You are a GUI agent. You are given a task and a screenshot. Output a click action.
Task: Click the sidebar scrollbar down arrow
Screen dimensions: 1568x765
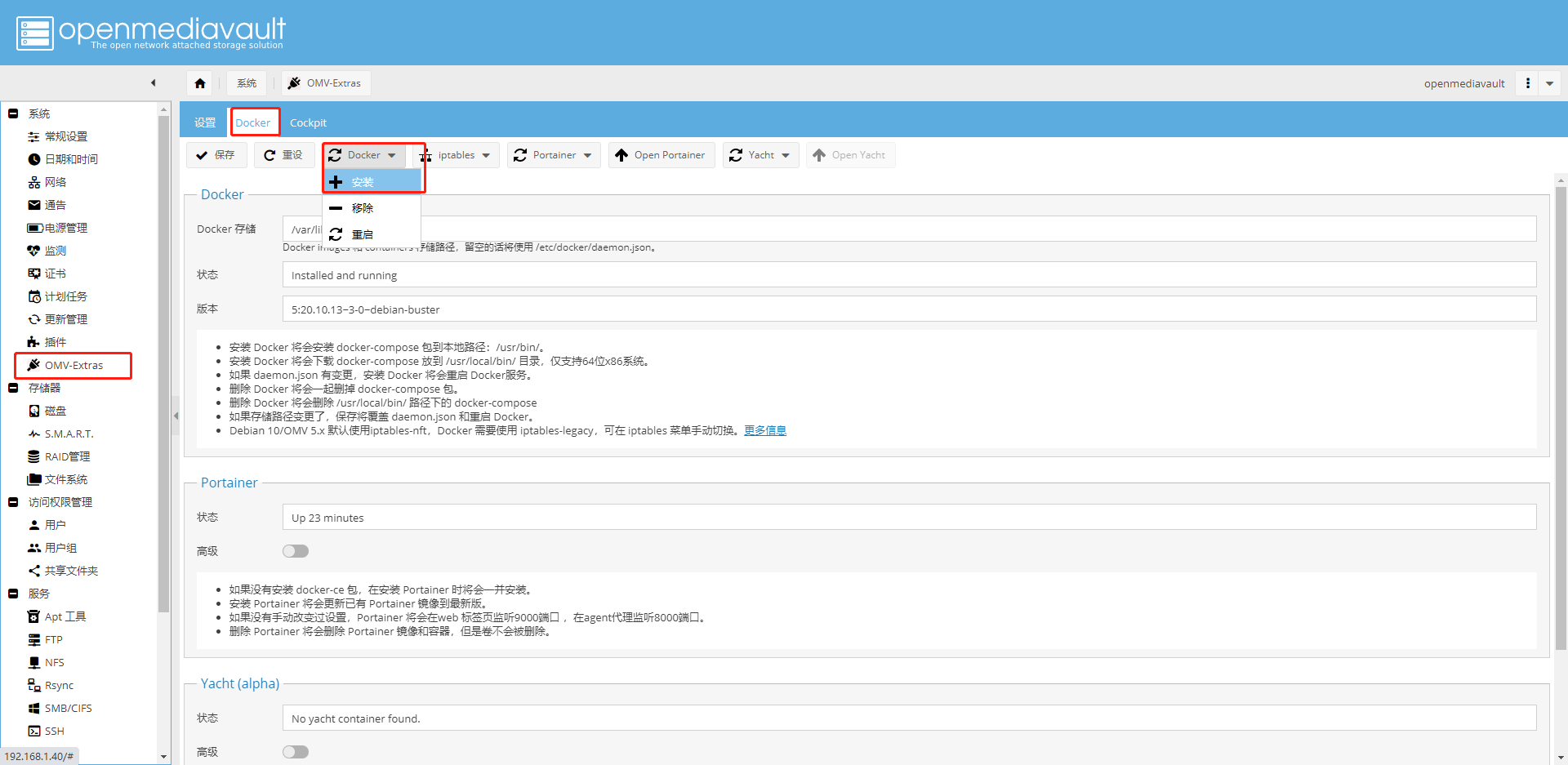163,757
